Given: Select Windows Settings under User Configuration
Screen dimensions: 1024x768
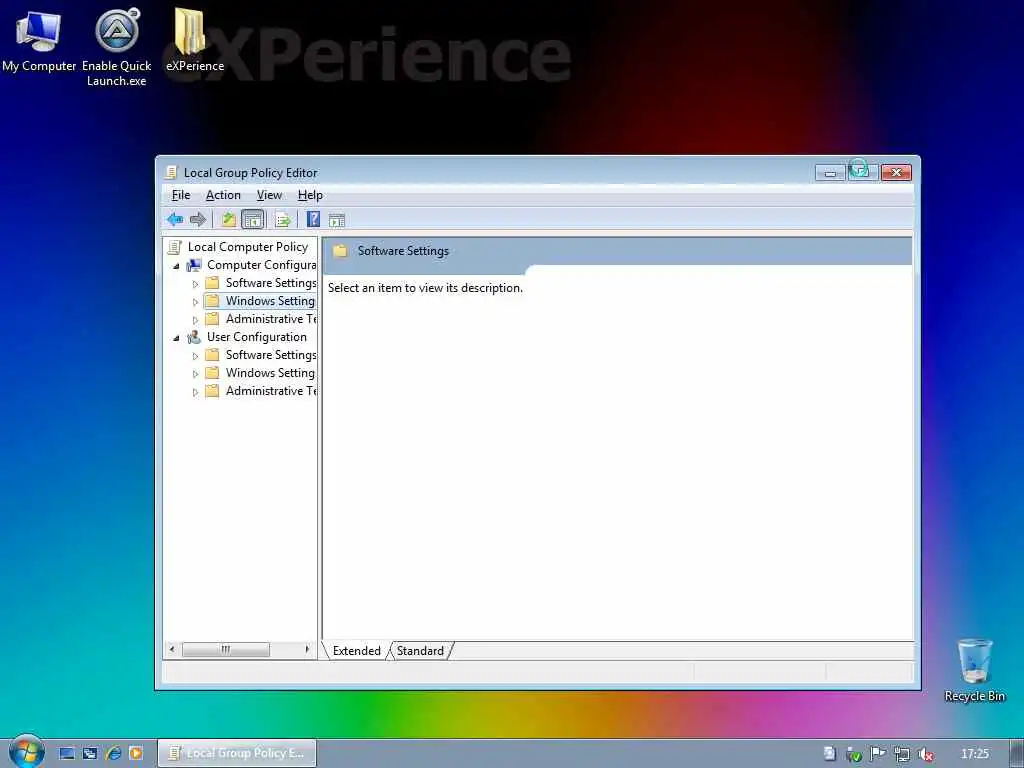Looking at the screenshot, I should tap(270, 373).
